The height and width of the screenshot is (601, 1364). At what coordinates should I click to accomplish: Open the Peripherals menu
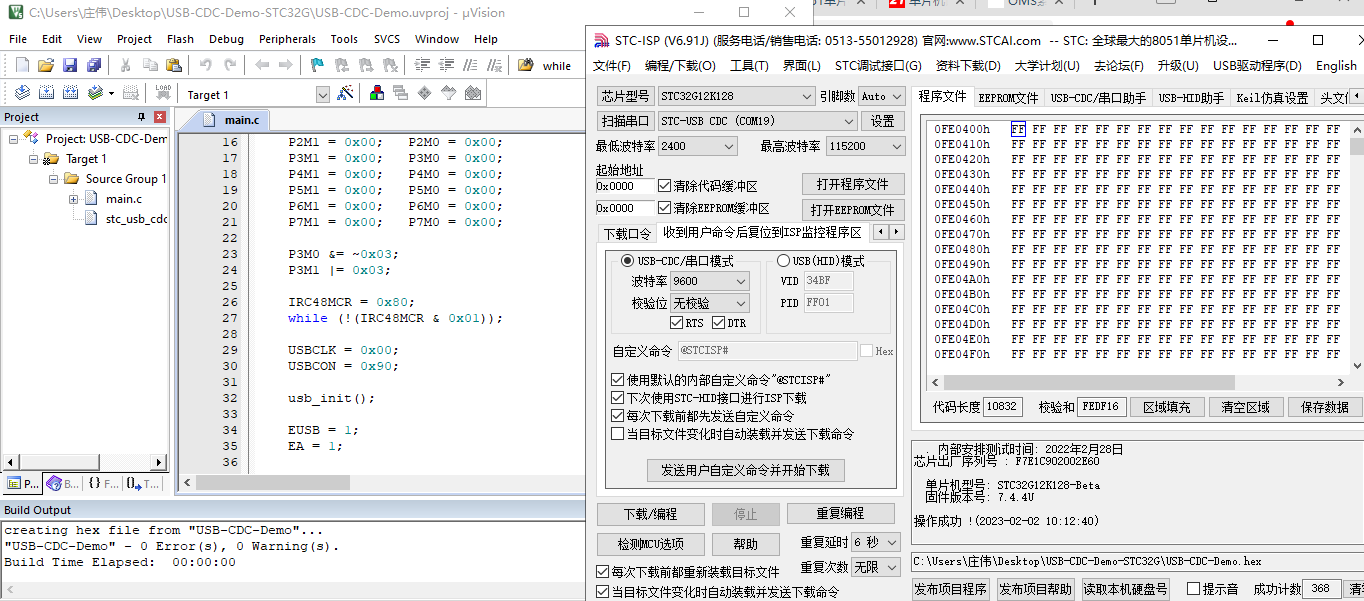(287, 39)
